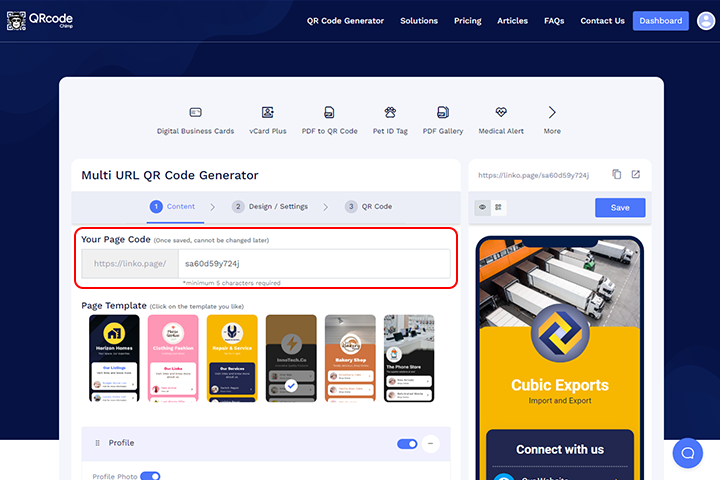720x480 pixels.
Task: Toggle the Profile section switch
Action: (407, 444)
